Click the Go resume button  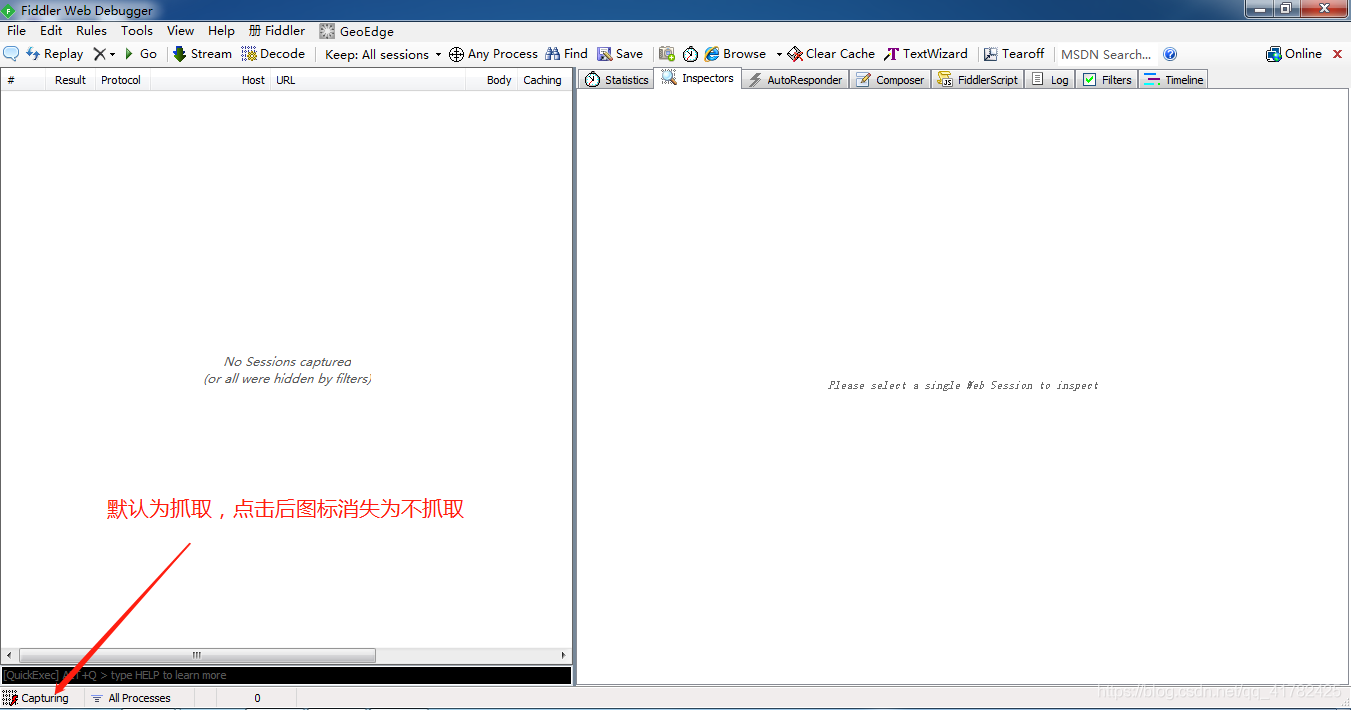(140, 54)
